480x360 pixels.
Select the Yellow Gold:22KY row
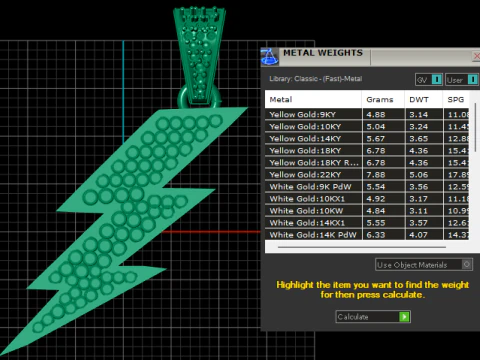coord(367,174)
